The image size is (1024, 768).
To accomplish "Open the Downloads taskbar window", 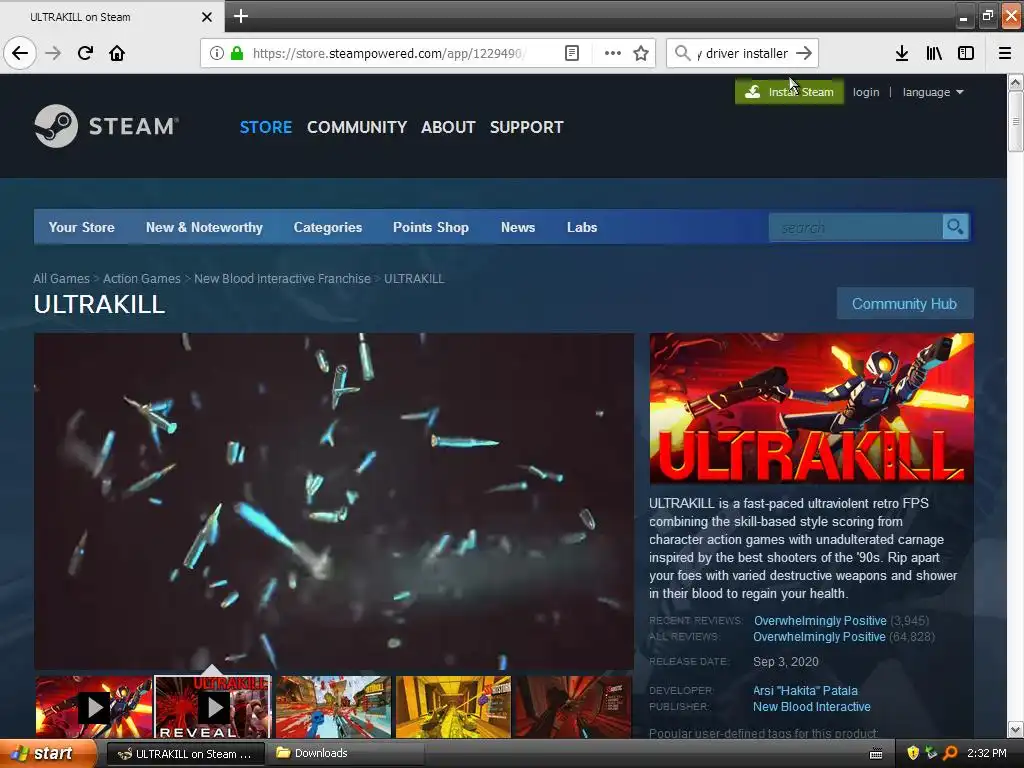I will click(346, 754).
